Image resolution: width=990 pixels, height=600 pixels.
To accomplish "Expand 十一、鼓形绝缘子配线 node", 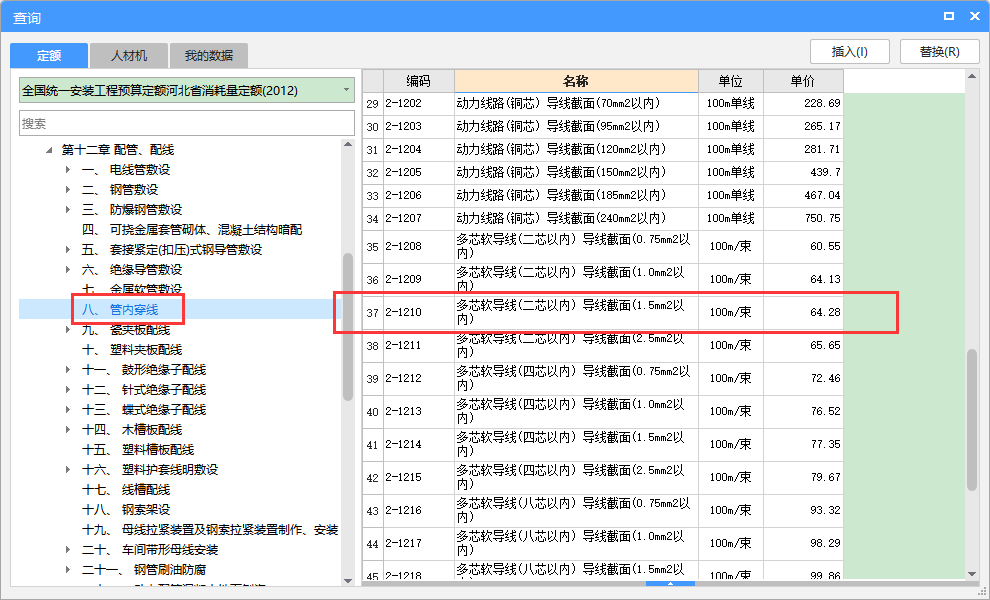I will pyautogui.click(x=68, y=370).
